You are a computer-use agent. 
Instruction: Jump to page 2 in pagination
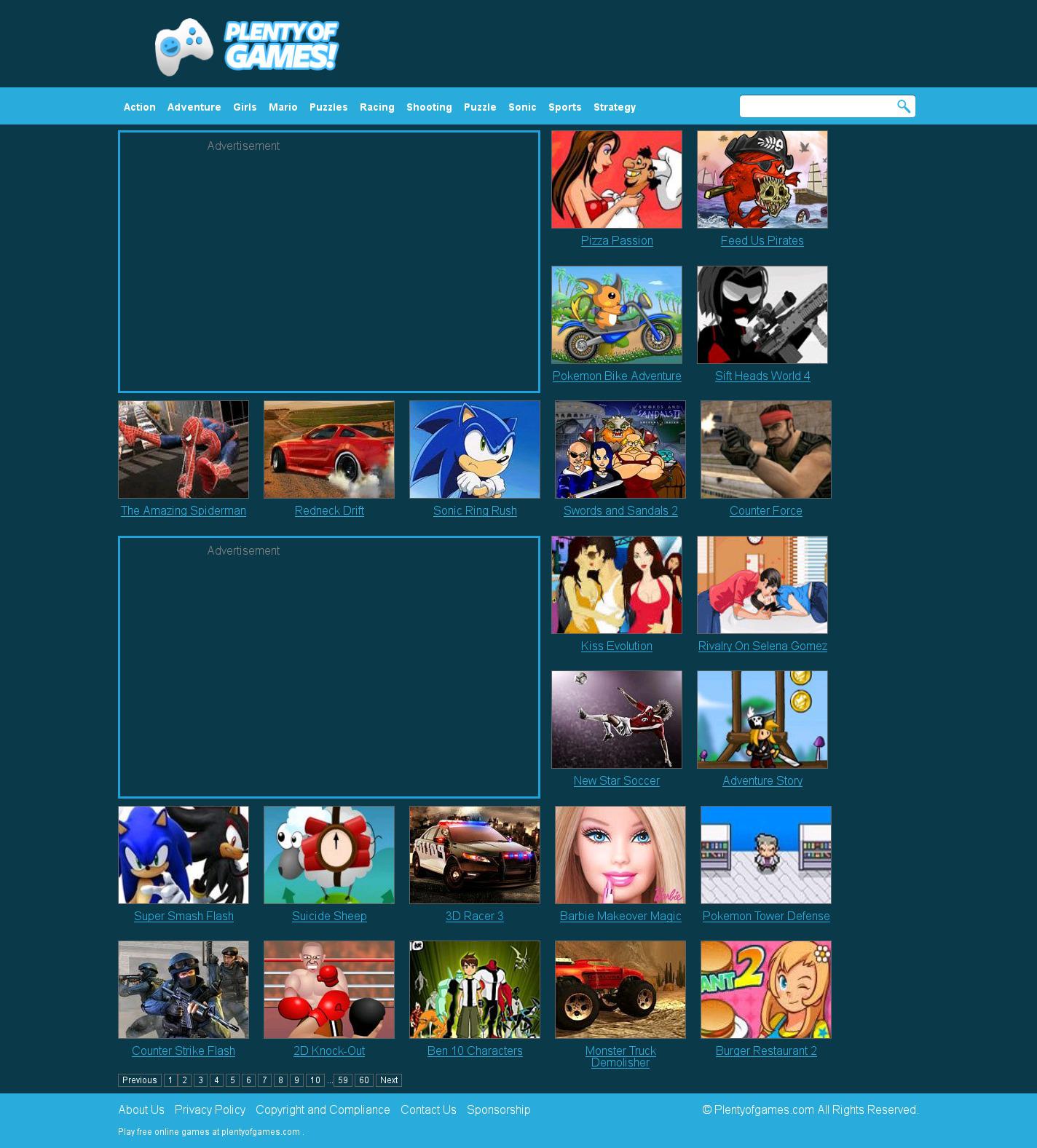pyautogui.click(x=185, y=1080)
